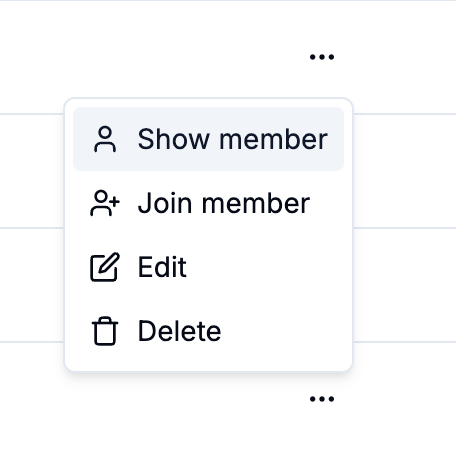
Task: Click the user silhouette in the highlighted item
Action: [x=105, y=139]
